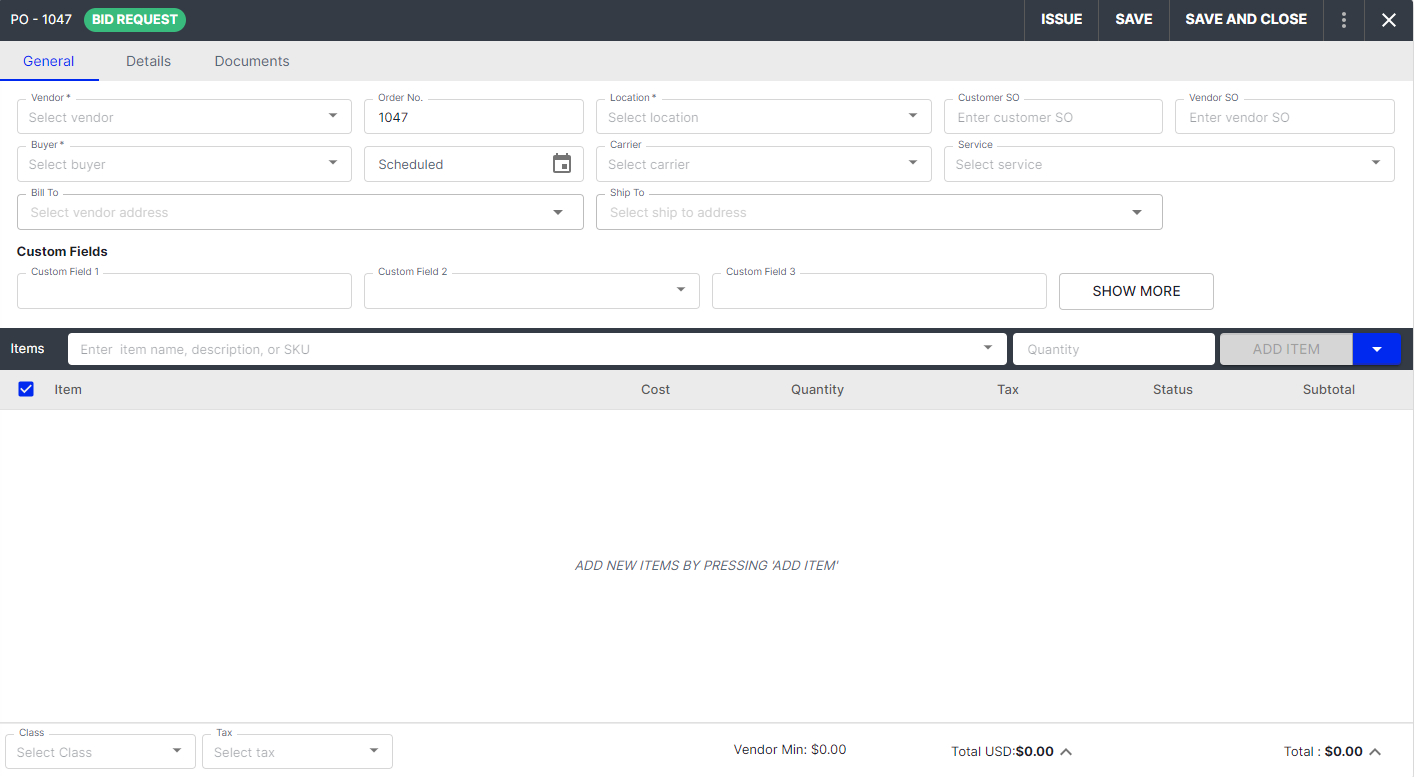Click the Quantity input field

coord(1113,348)
